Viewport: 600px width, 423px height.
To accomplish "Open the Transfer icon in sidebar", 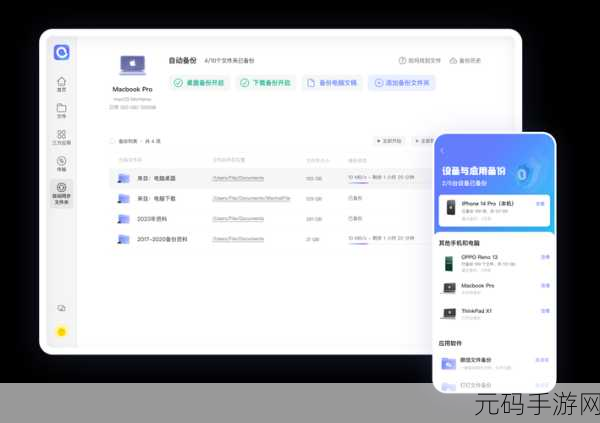I will [61, 163].
